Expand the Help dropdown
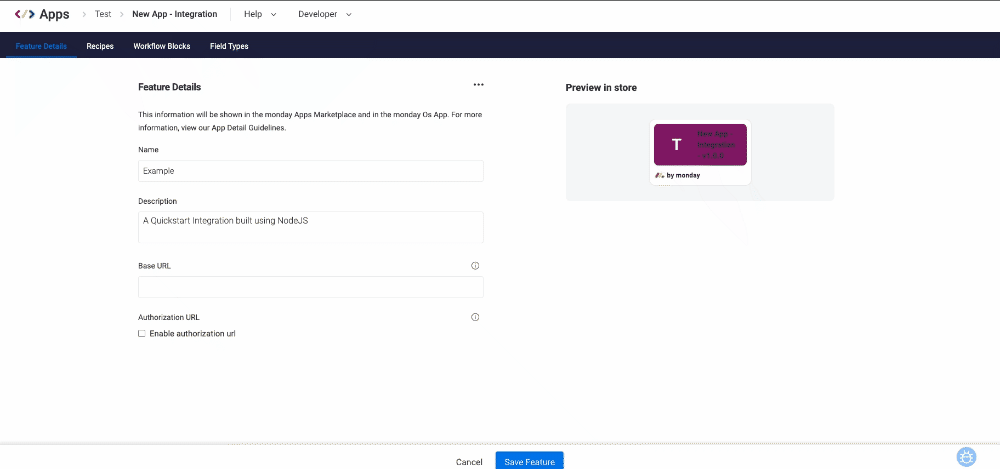Viewport: 1000px width, 469px height. (x=260, y=14)
